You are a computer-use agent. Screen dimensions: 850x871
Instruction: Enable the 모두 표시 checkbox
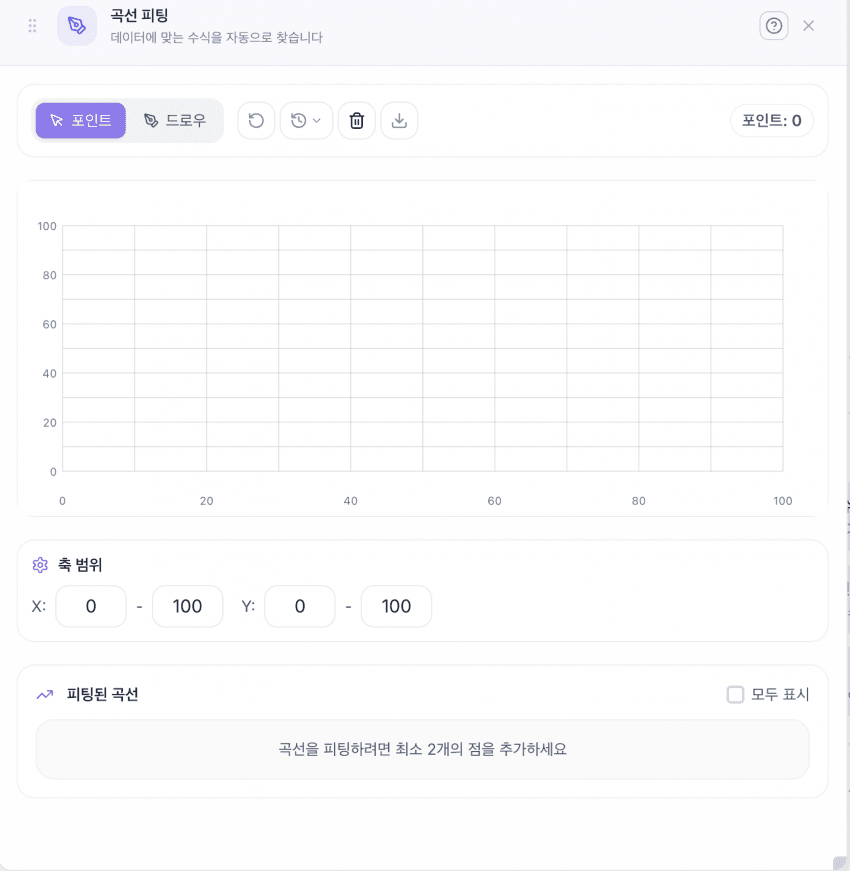tap(736, 694)
